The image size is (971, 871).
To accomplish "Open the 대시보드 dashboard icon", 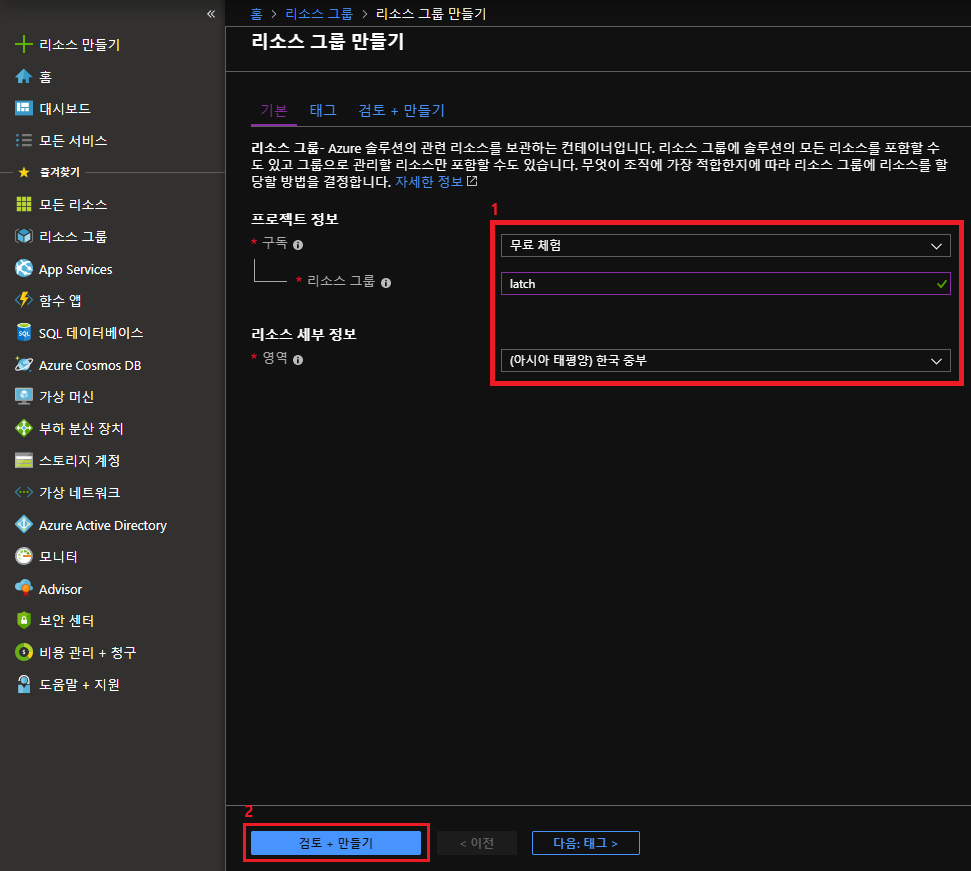I will coord(24,108).
